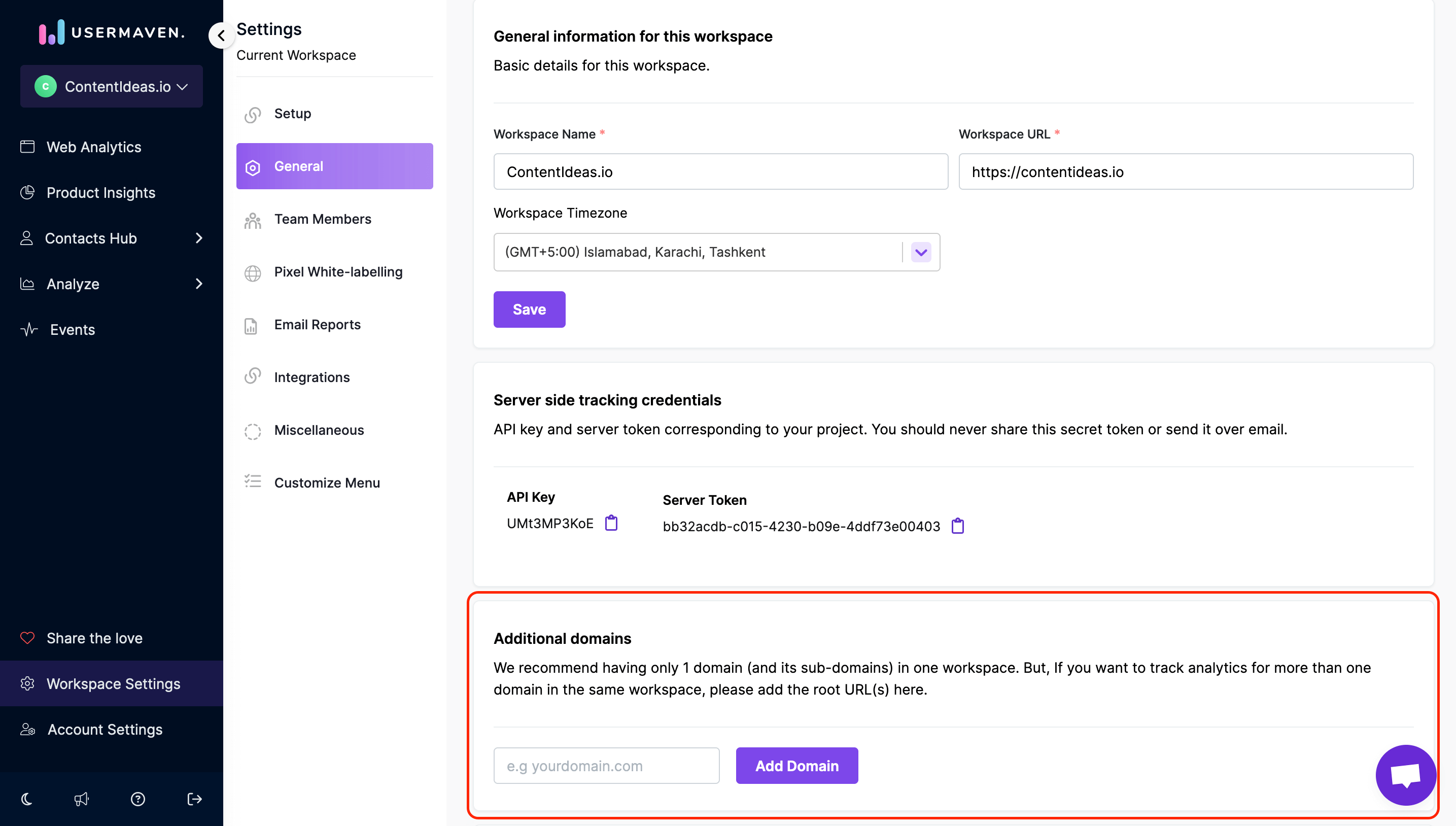Image resolution: width=1456 pixels, height=826 pixels.
Task: Open the help icon at sidebar bottom
Action: [138, 799]
